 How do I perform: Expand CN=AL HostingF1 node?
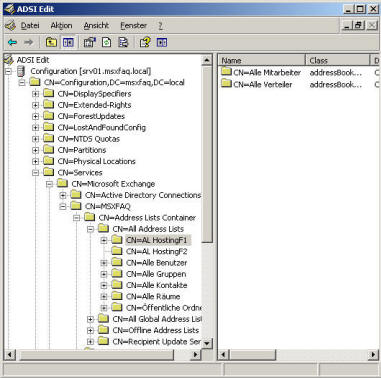click(x=104, y=240)
